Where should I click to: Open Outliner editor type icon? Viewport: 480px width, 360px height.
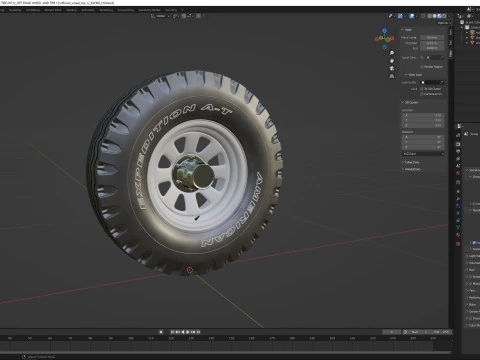click(460, 16)
